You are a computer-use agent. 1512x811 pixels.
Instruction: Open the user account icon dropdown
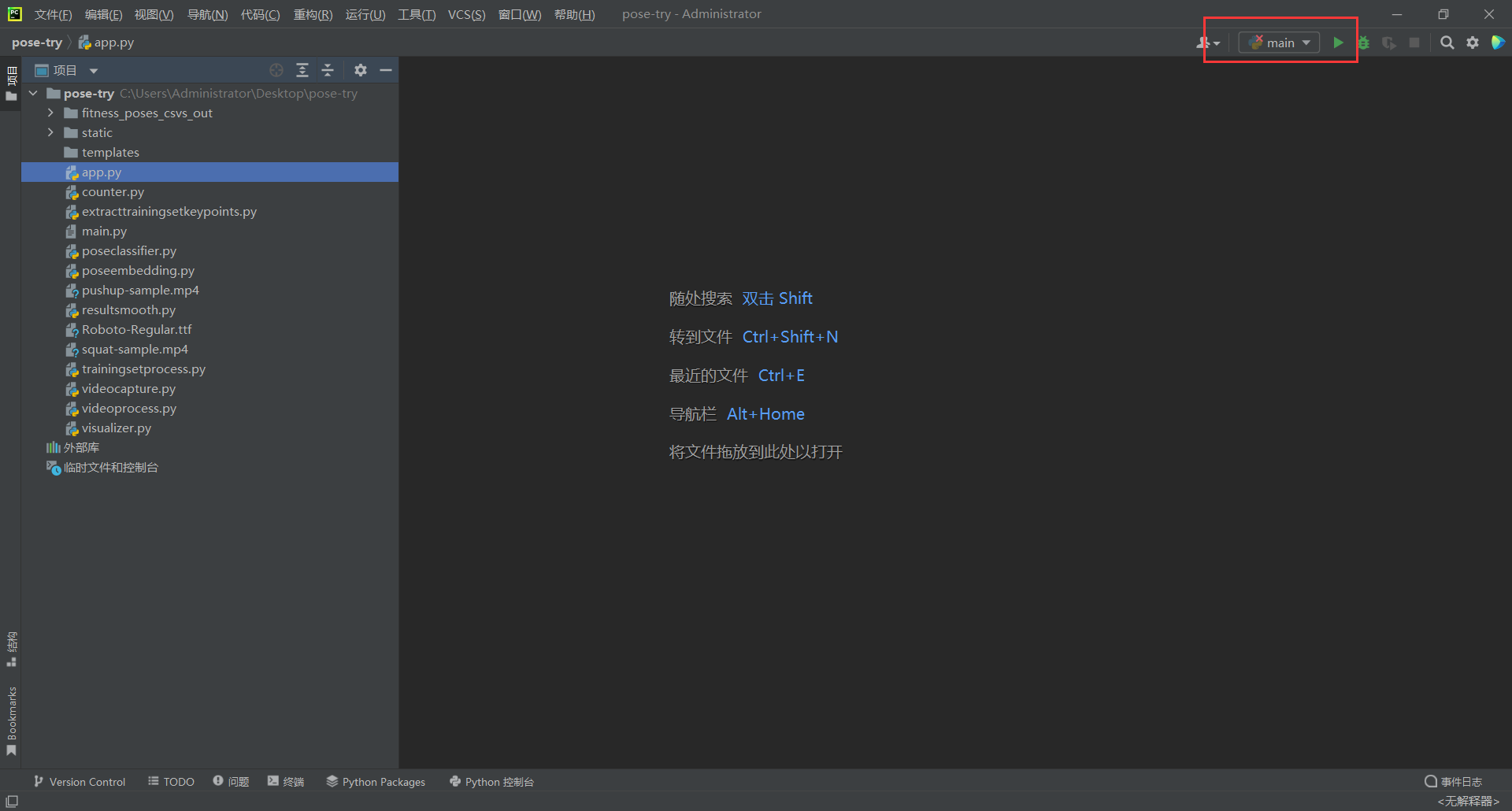coord(1208,43)
